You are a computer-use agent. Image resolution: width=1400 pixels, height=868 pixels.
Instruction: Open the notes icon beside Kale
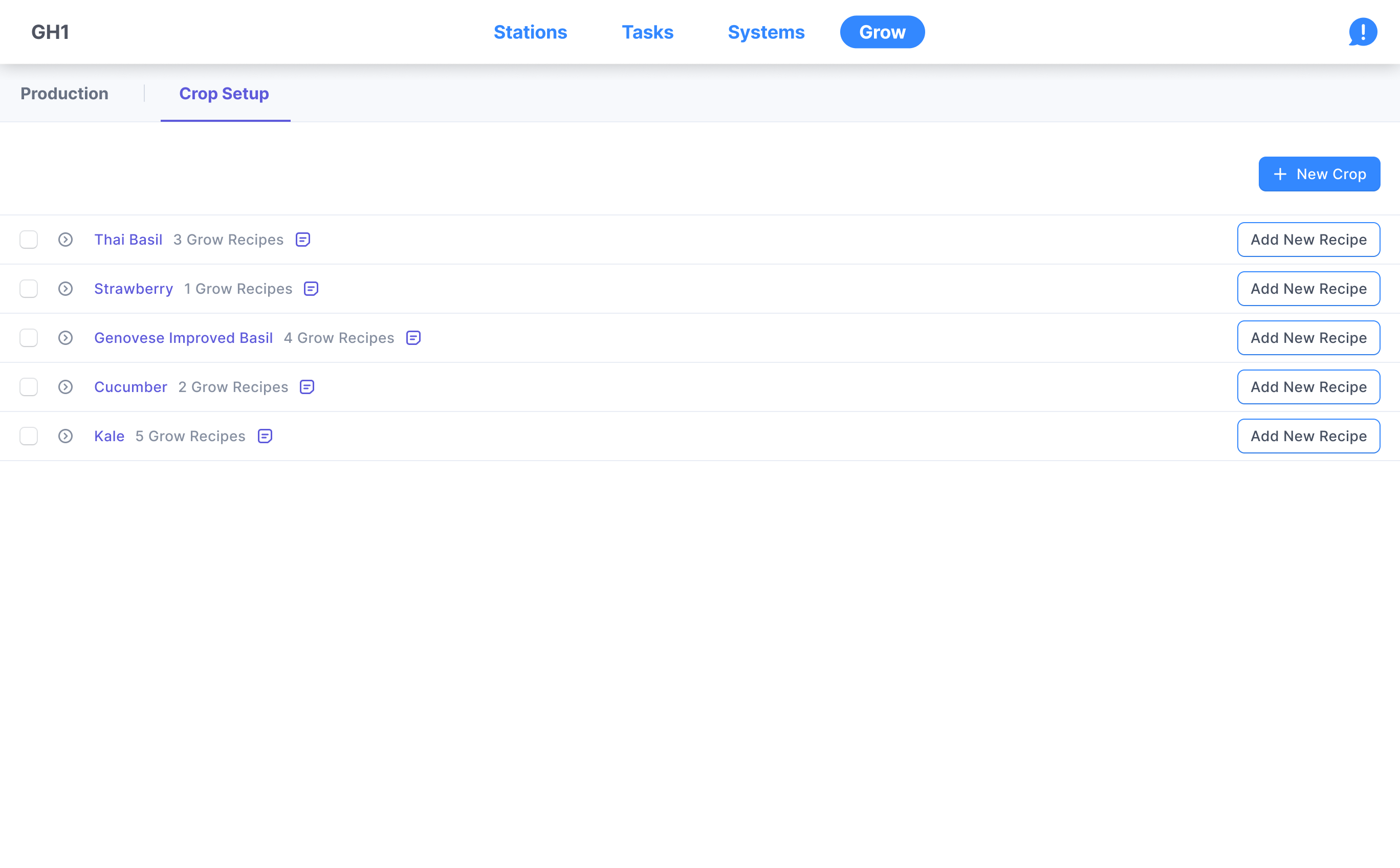click(265, 436)
